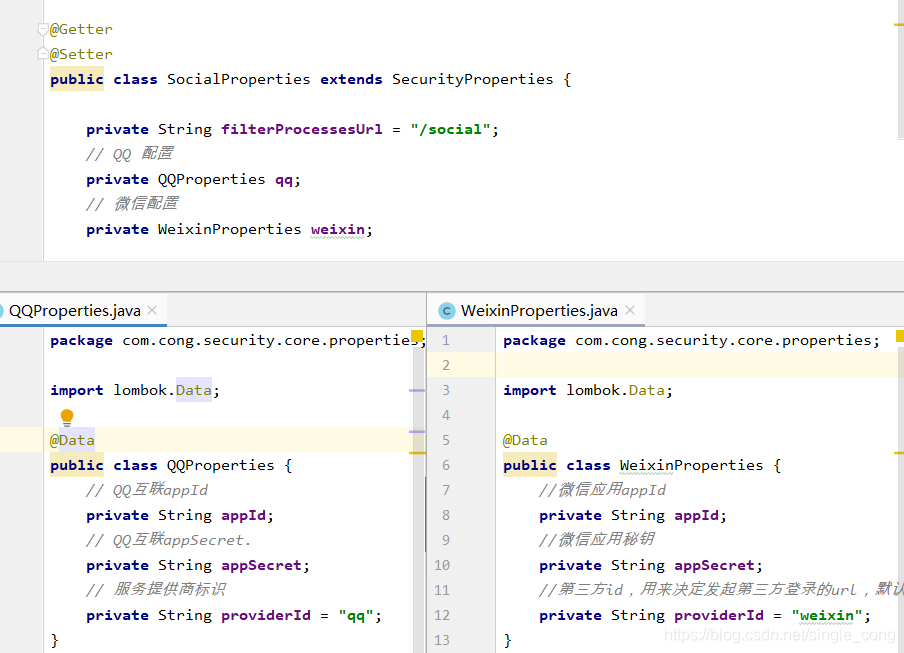Collapse fold marker beside @Getter annotation
Screen dimensions: 904x653
coord(43,29)
